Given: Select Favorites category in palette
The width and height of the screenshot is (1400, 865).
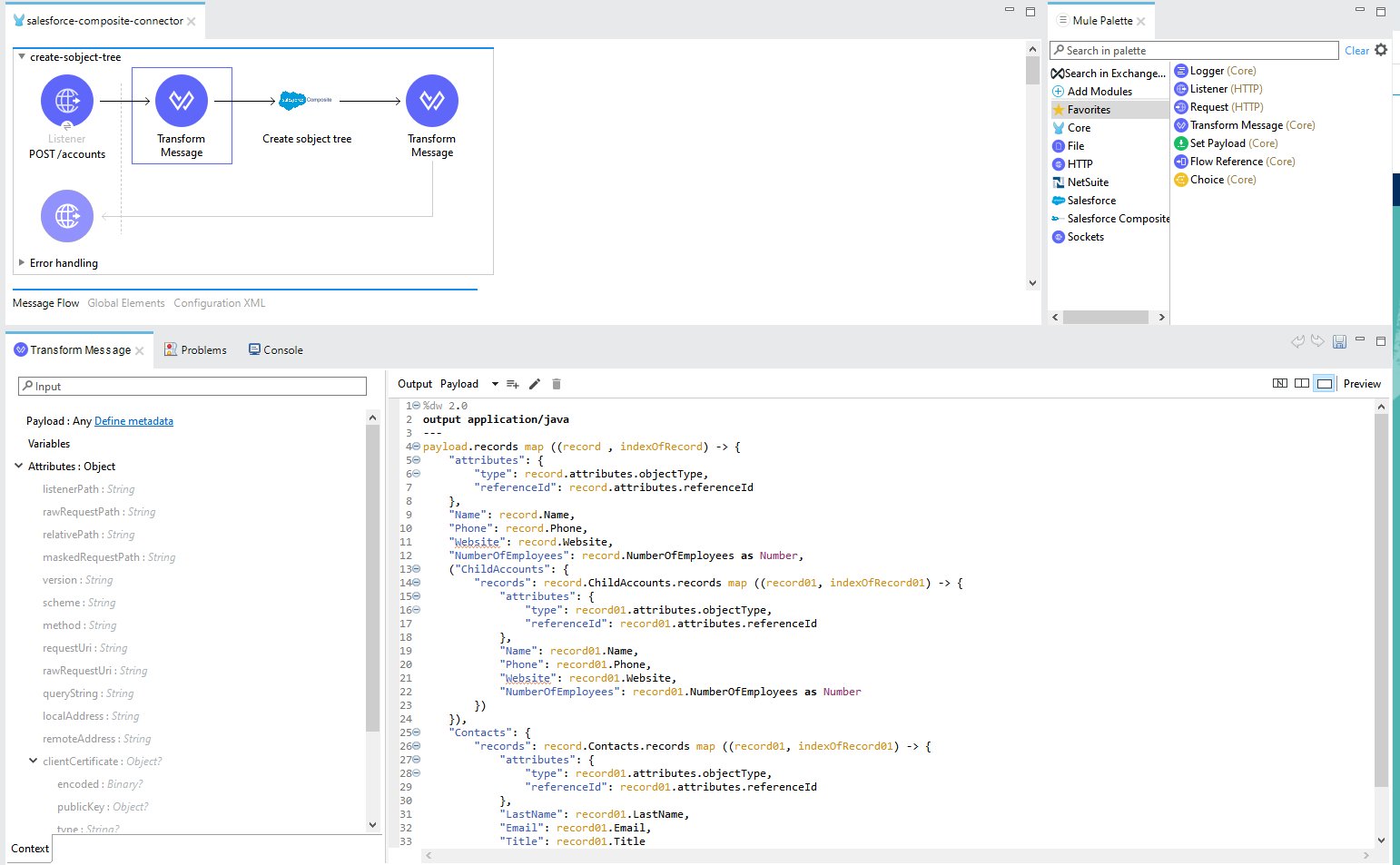Looking at the screenshot, I should (x=1109, y=110).
